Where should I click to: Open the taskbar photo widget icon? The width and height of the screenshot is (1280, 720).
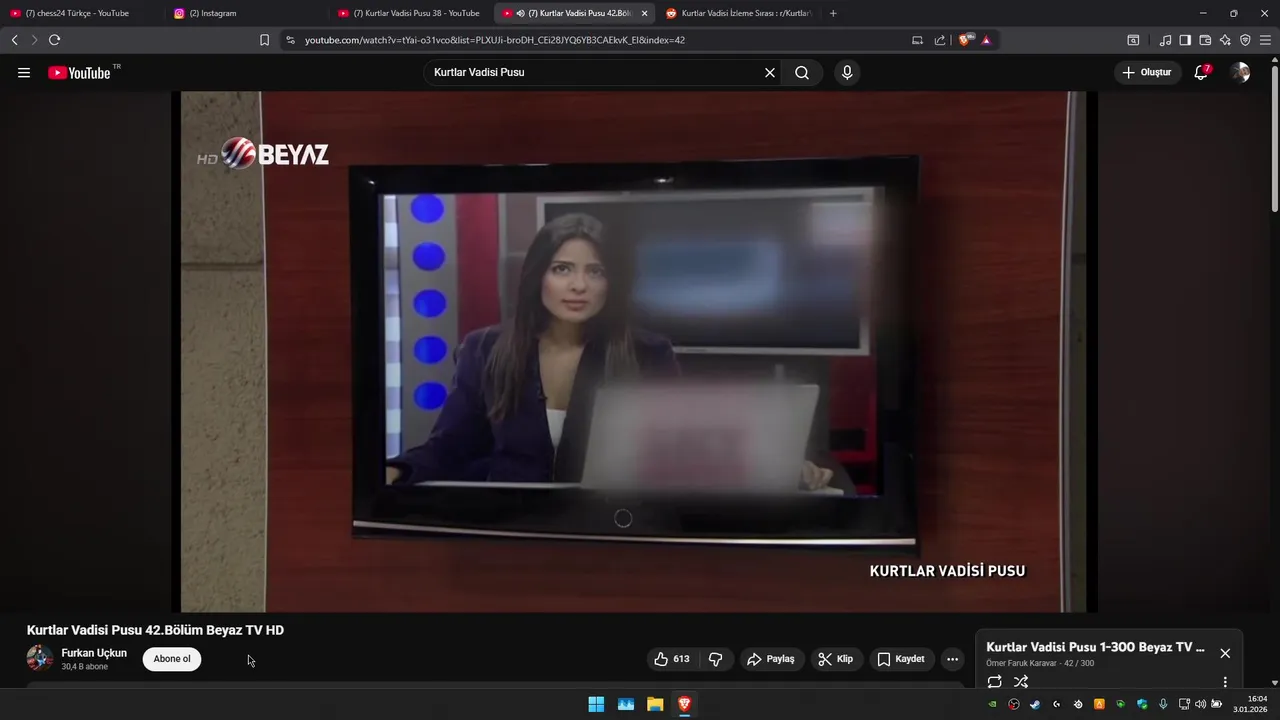tap(626, 704)
